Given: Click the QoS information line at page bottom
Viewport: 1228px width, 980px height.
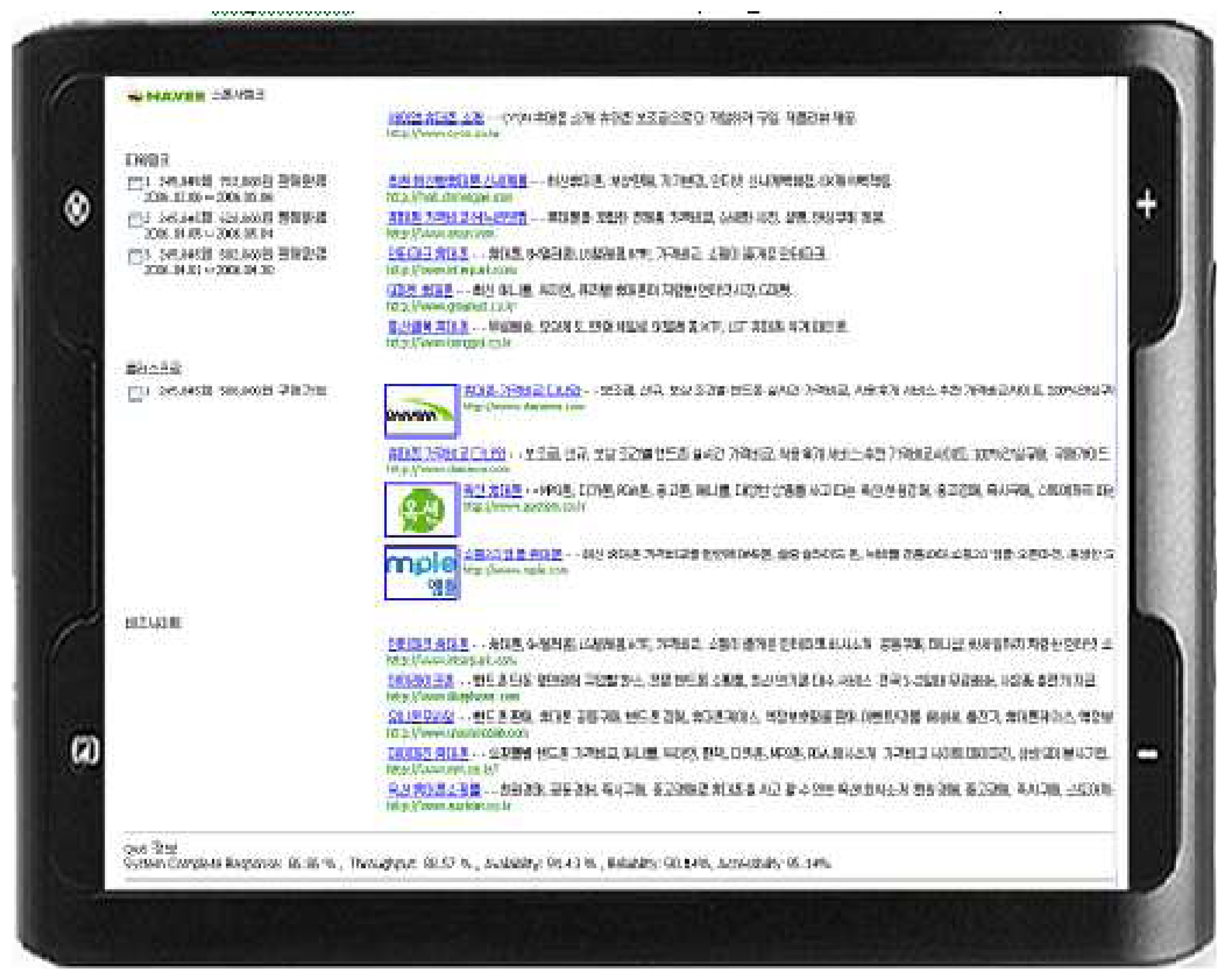Looking at the screenshot, I should pos(477,863).
